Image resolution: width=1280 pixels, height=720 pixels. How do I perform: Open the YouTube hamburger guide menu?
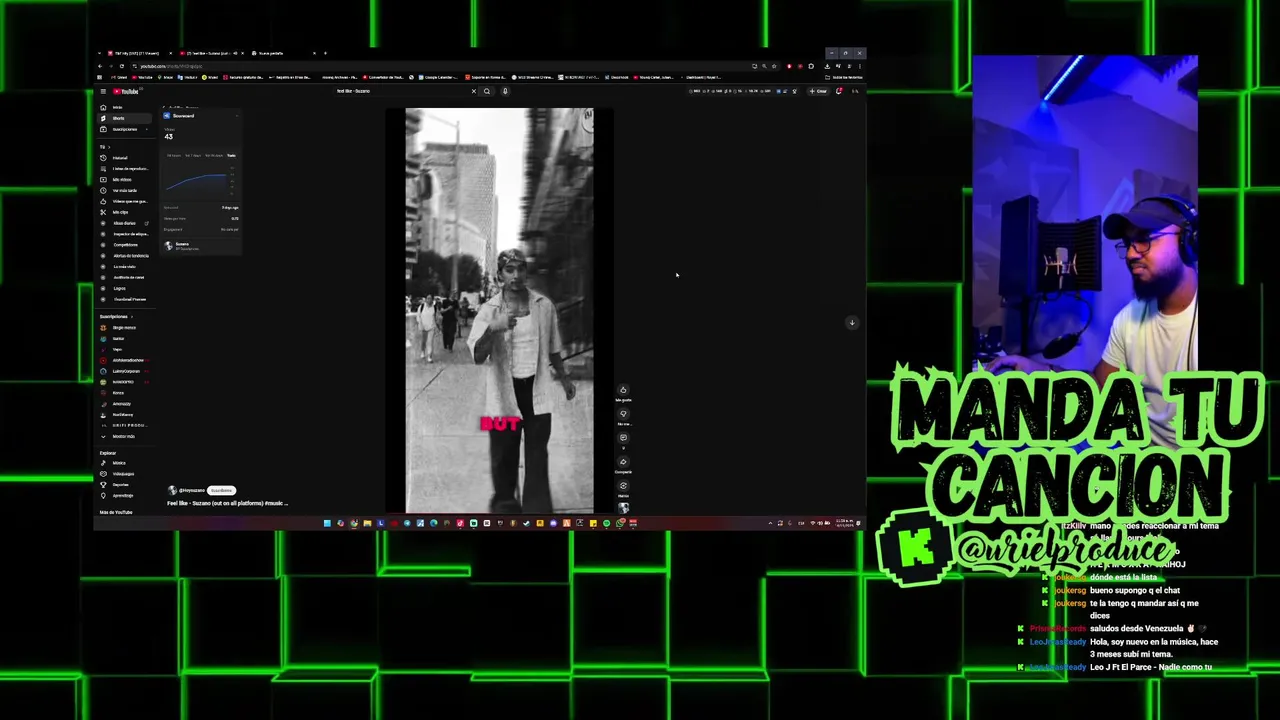click(103, 91)
